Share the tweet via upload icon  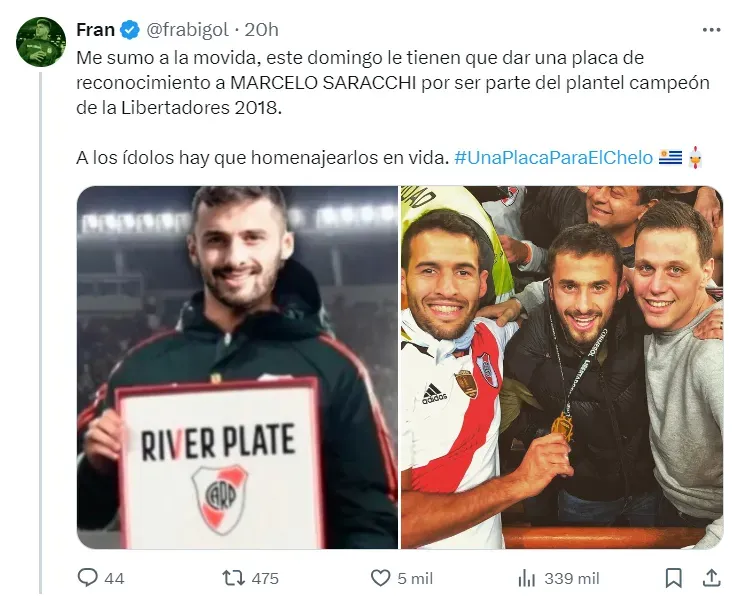coord(711,578)
